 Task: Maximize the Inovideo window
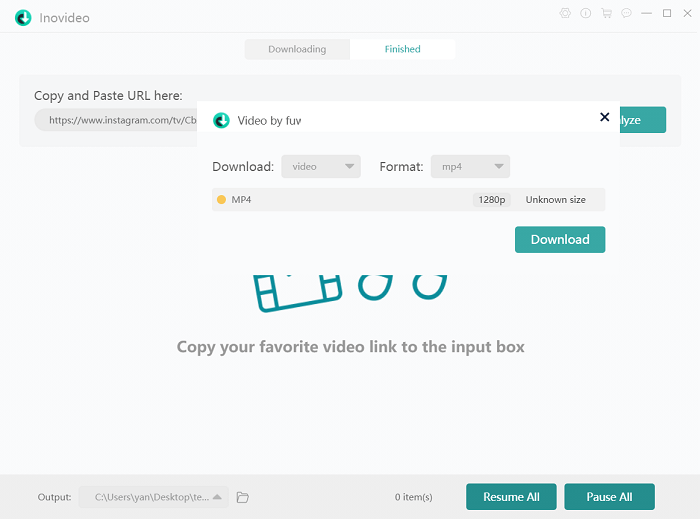pyautogui.click(x=667, y=13)
